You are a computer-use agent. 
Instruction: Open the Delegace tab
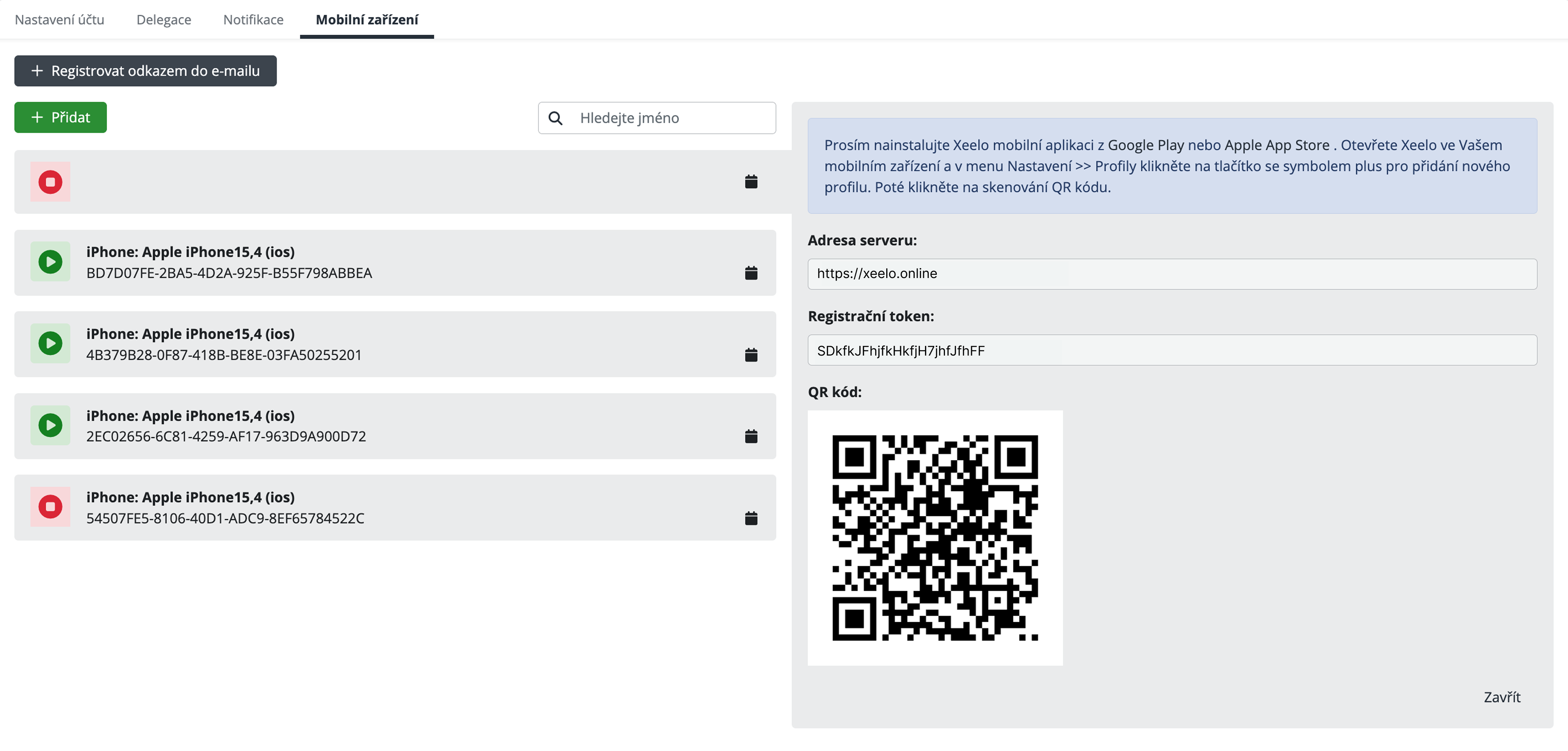pos(164,20)
